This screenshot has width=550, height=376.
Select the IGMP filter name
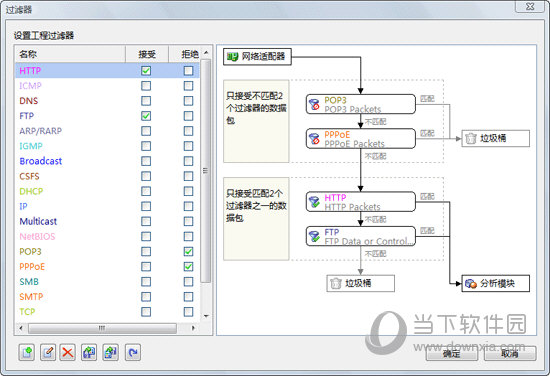31,146
